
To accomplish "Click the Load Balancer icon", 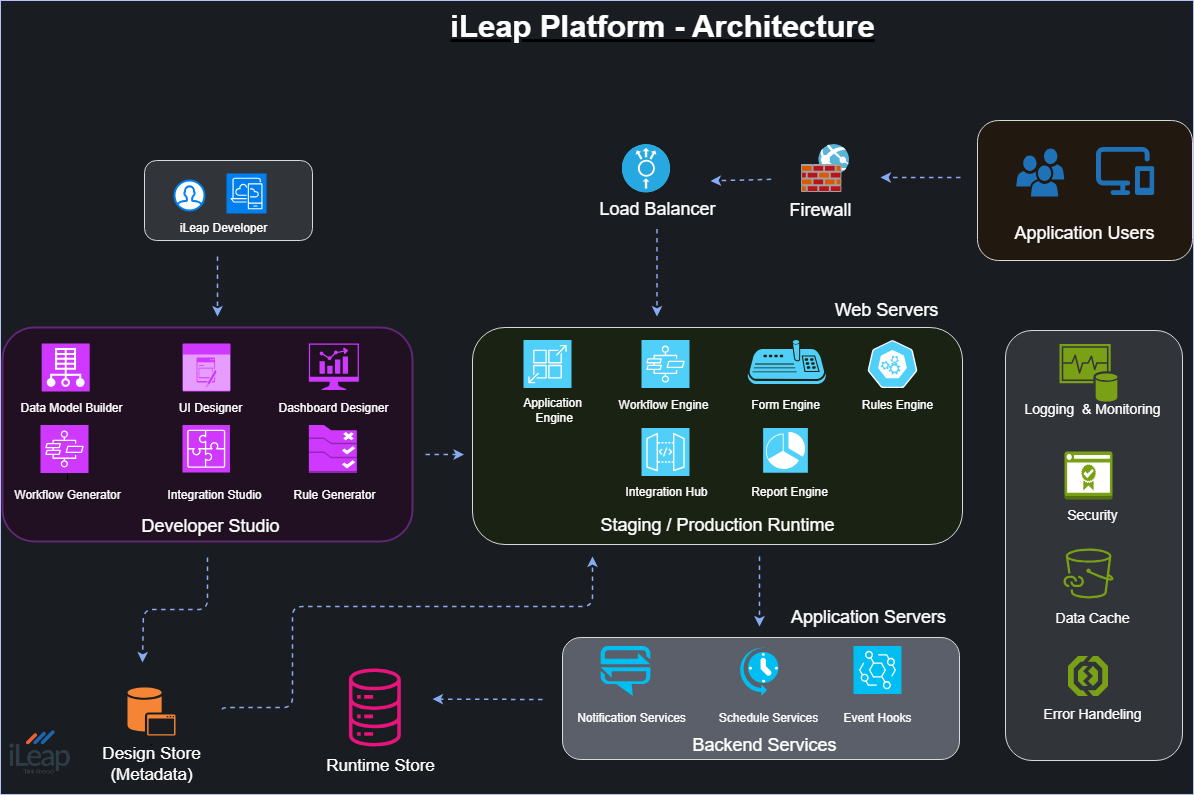I will 646,168.
